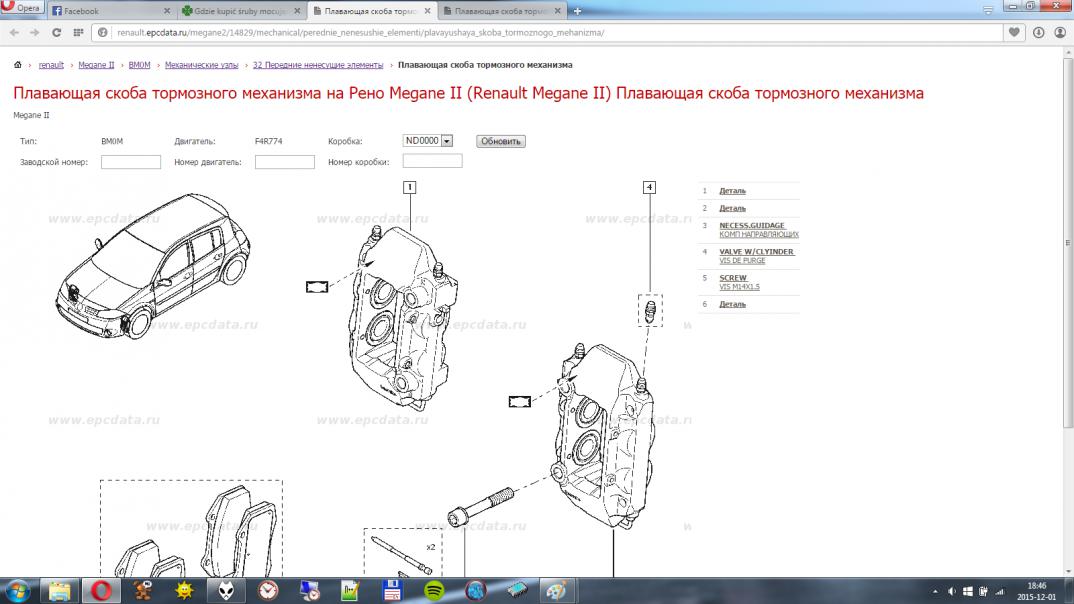Screen dimensions: 1074x604
Task: Focus the Заводской номер input field
Action: coord(131,162)
